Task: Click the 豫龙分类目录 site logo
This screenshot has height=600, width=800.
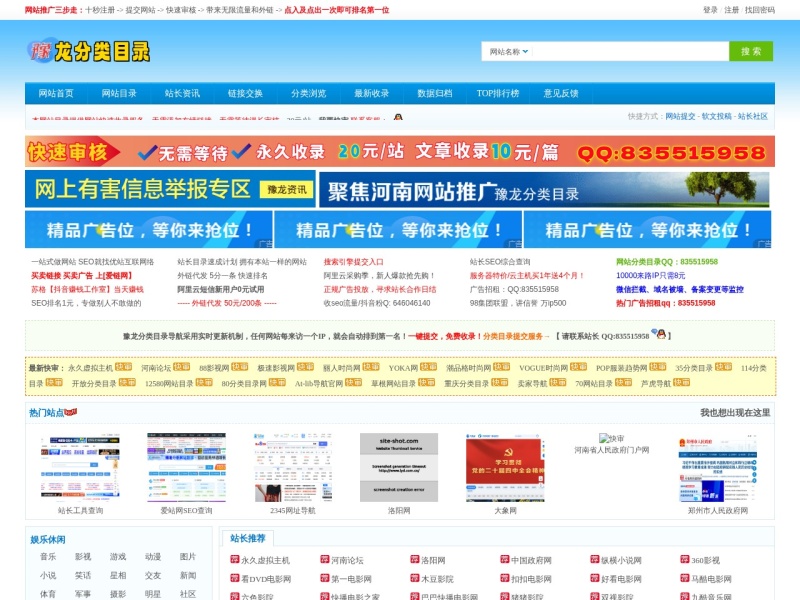Action: click(89, 51)
